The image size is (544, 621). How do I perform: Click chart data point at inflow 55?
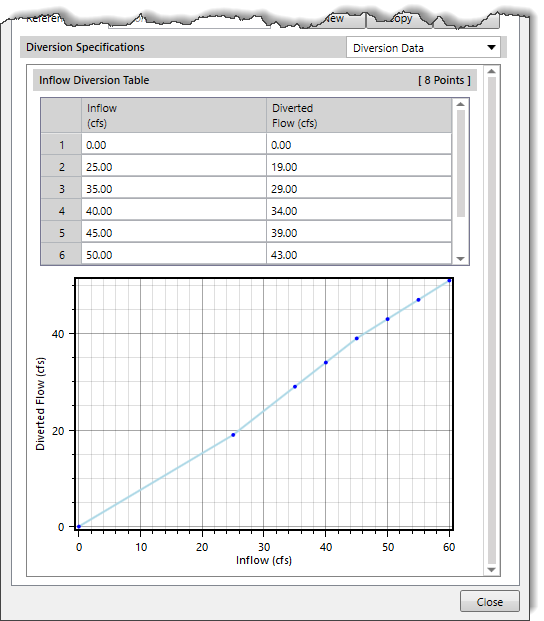click(x=418, y=300)
